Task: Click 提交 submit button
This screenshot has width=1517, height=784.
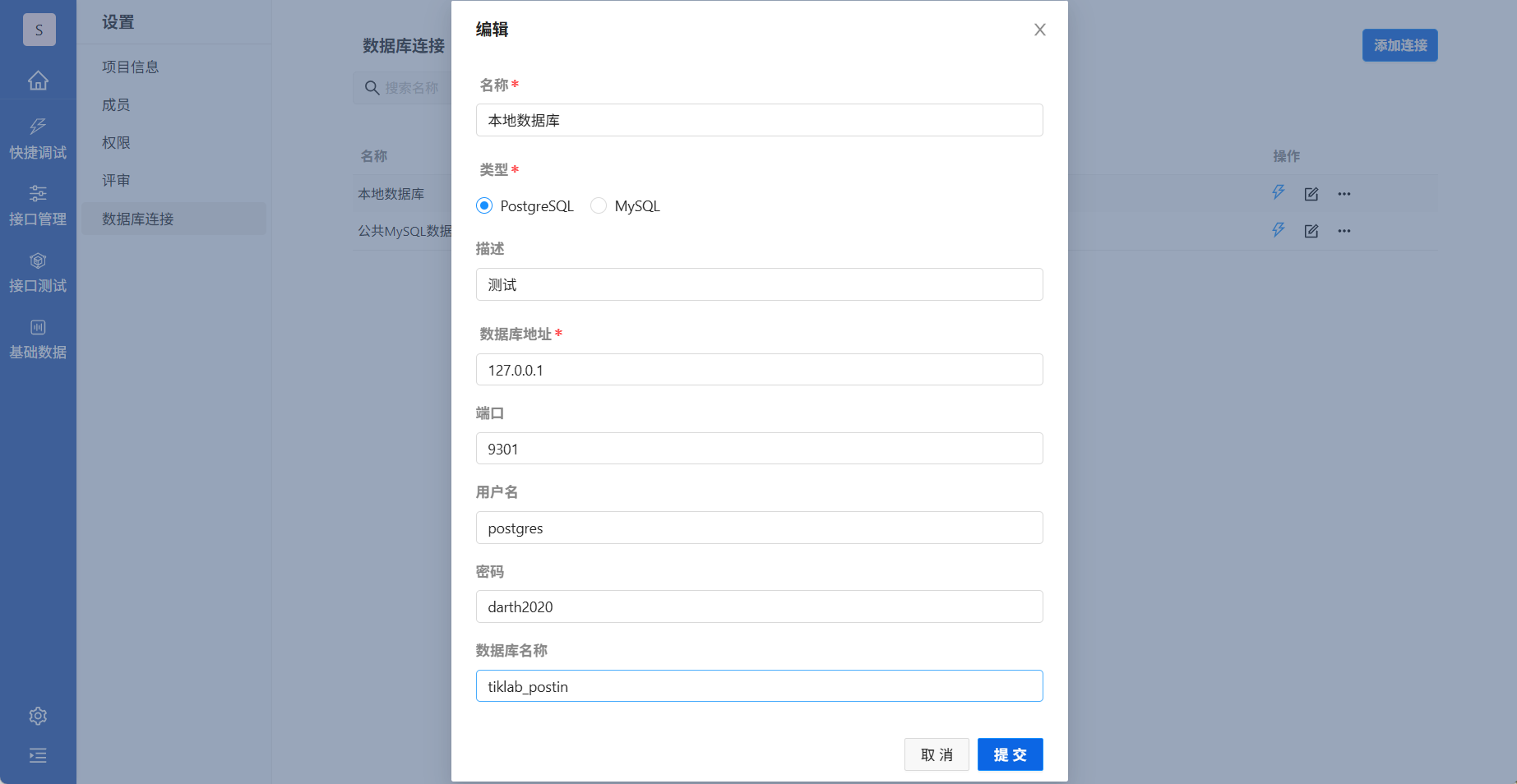Action: (1010, 754)
